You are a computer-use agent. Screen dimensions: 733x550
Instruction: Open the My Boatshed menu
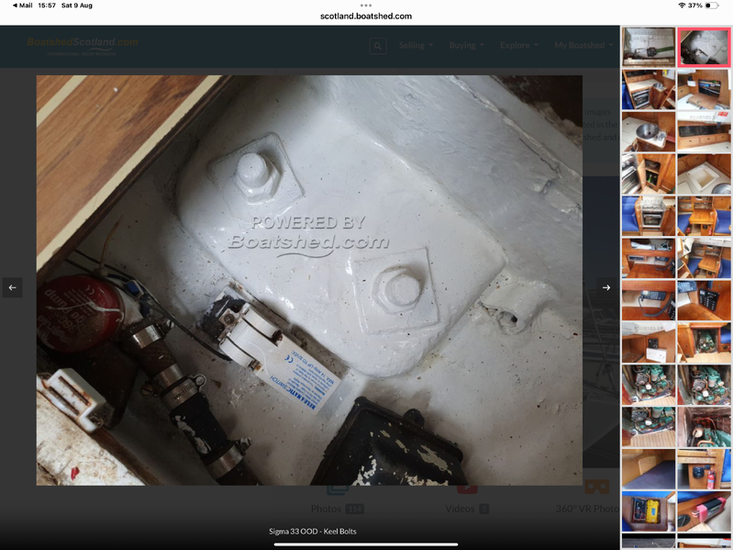[x=584, y=46]
